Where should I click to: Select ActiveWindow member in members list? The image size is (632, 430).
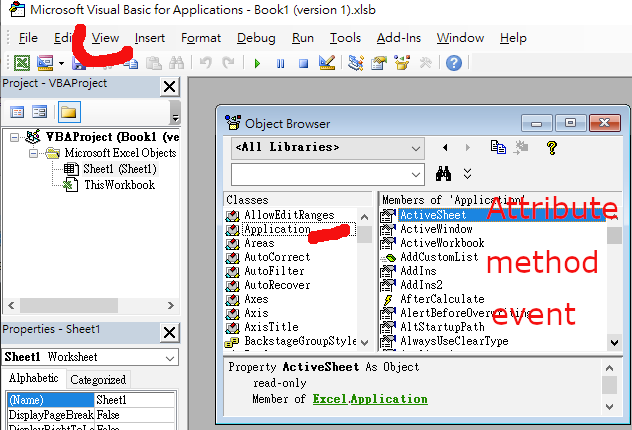point(436,229)
